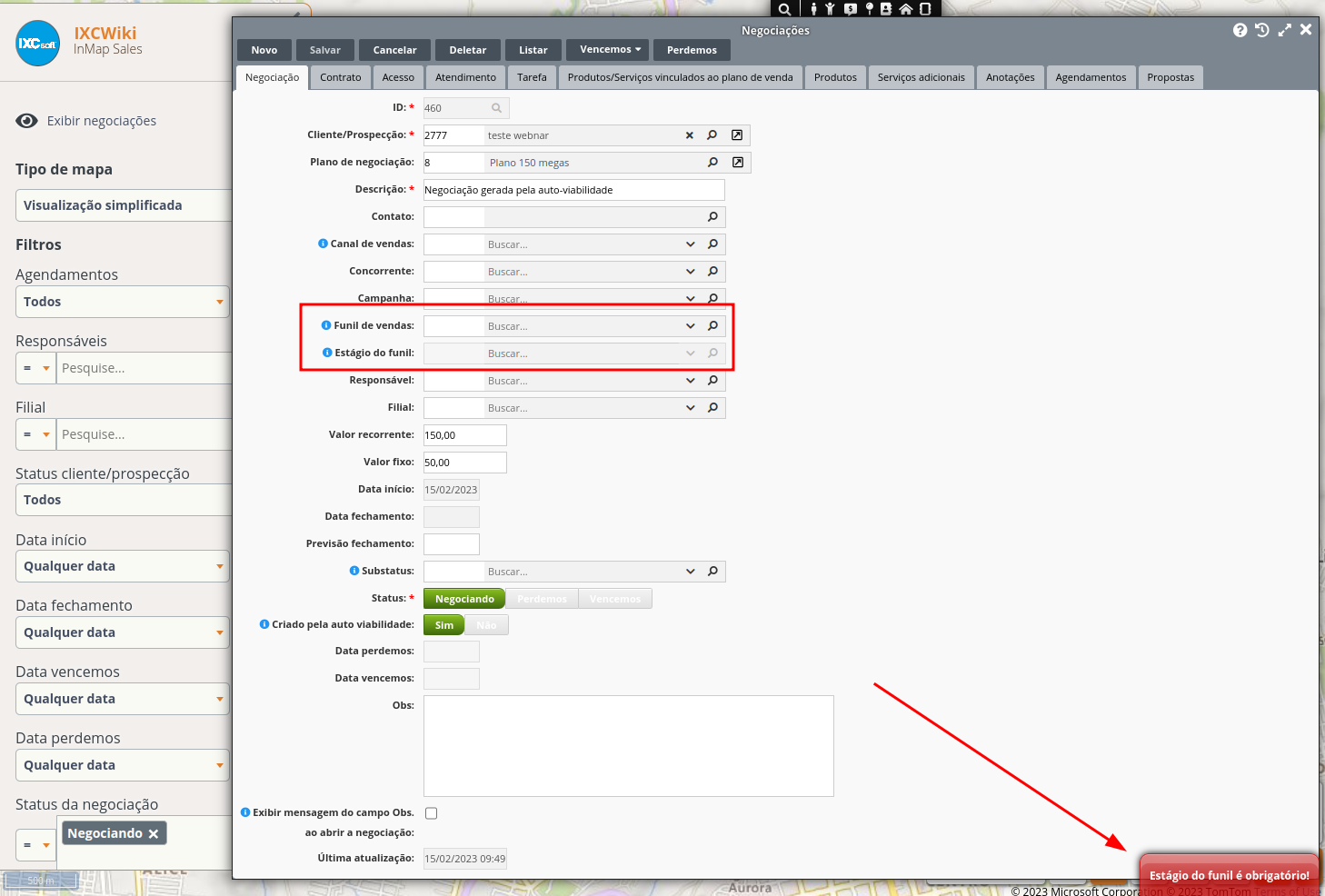Select the standing person icon in map toolbar
Image resolution: width=1325 pixels, height=896 pixels.
tap(813, 9)
